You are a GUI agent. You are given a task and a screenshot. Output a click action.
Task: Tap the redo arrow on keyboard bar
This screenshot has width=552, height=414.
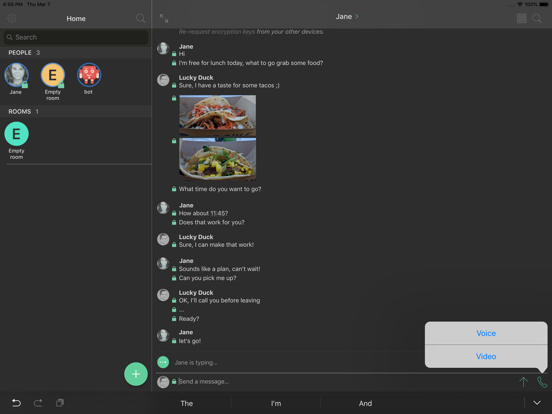point(38,403)
